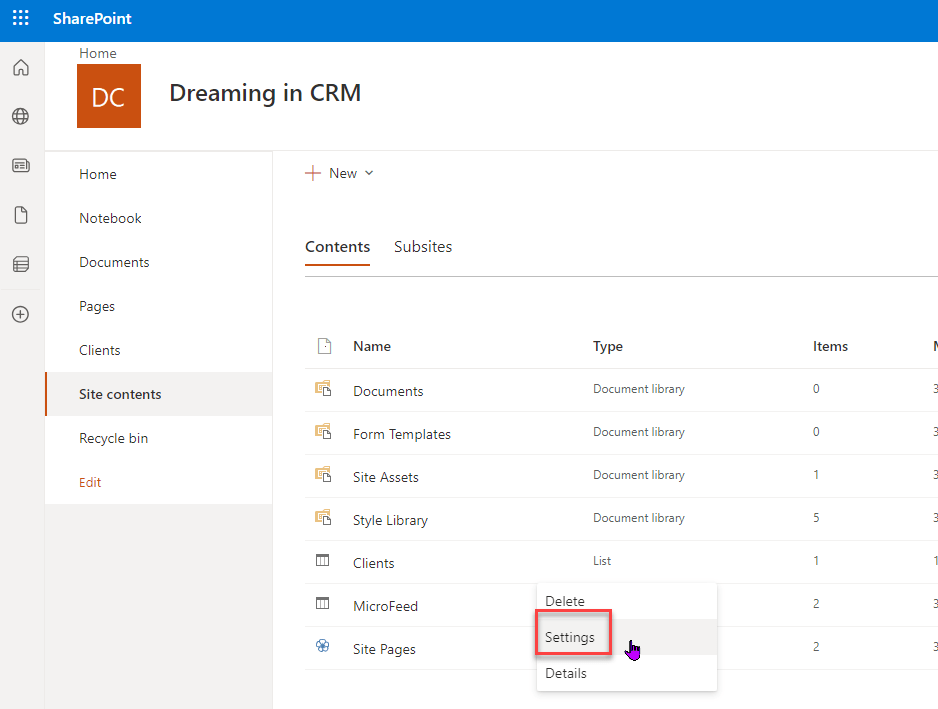The height and width of the screenshot is (709, 938).
Task: Click the Create plus icon in the app bar
Action: tap(21, 313)
